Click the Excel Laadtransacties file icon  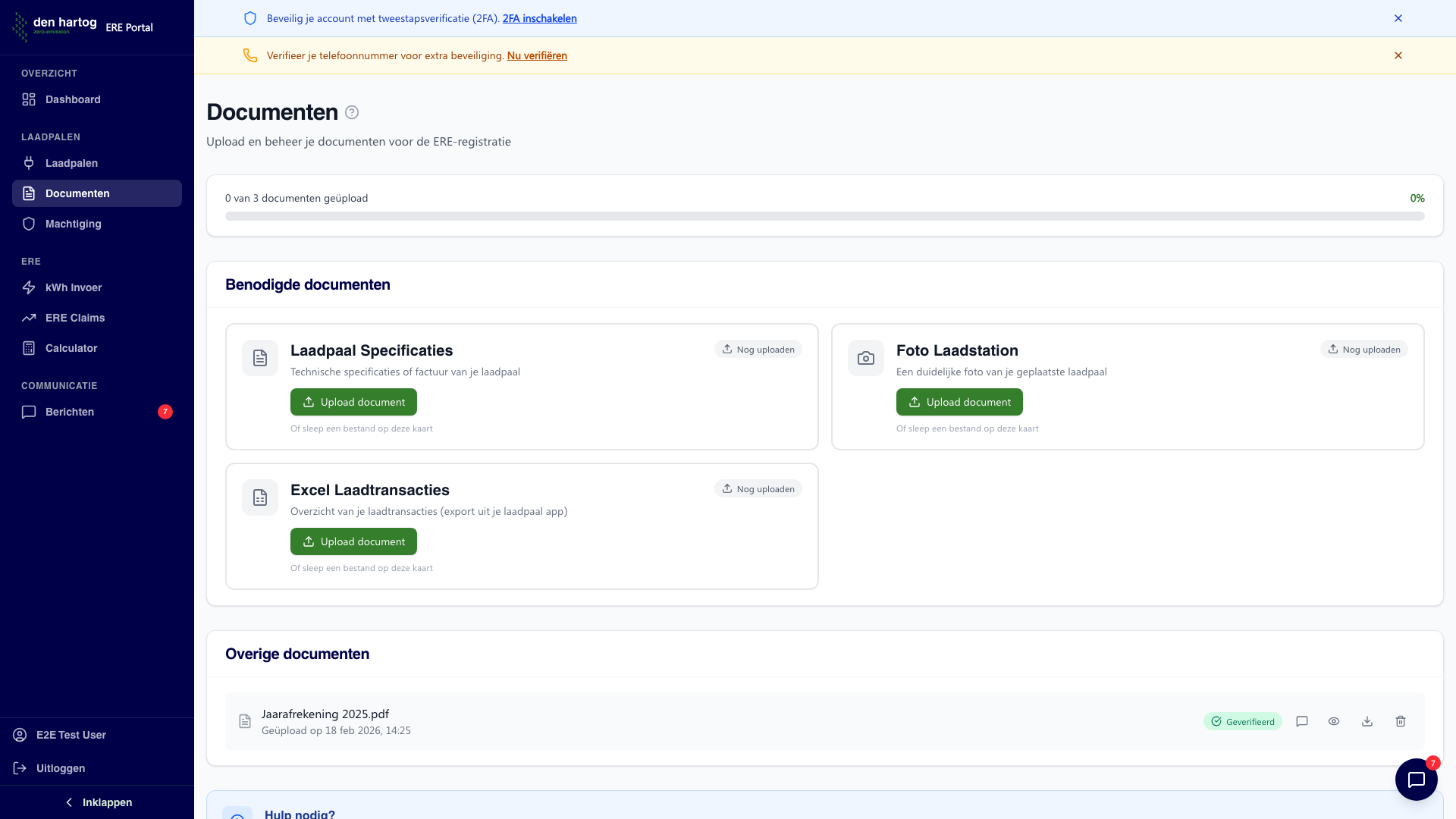point(260,497)
